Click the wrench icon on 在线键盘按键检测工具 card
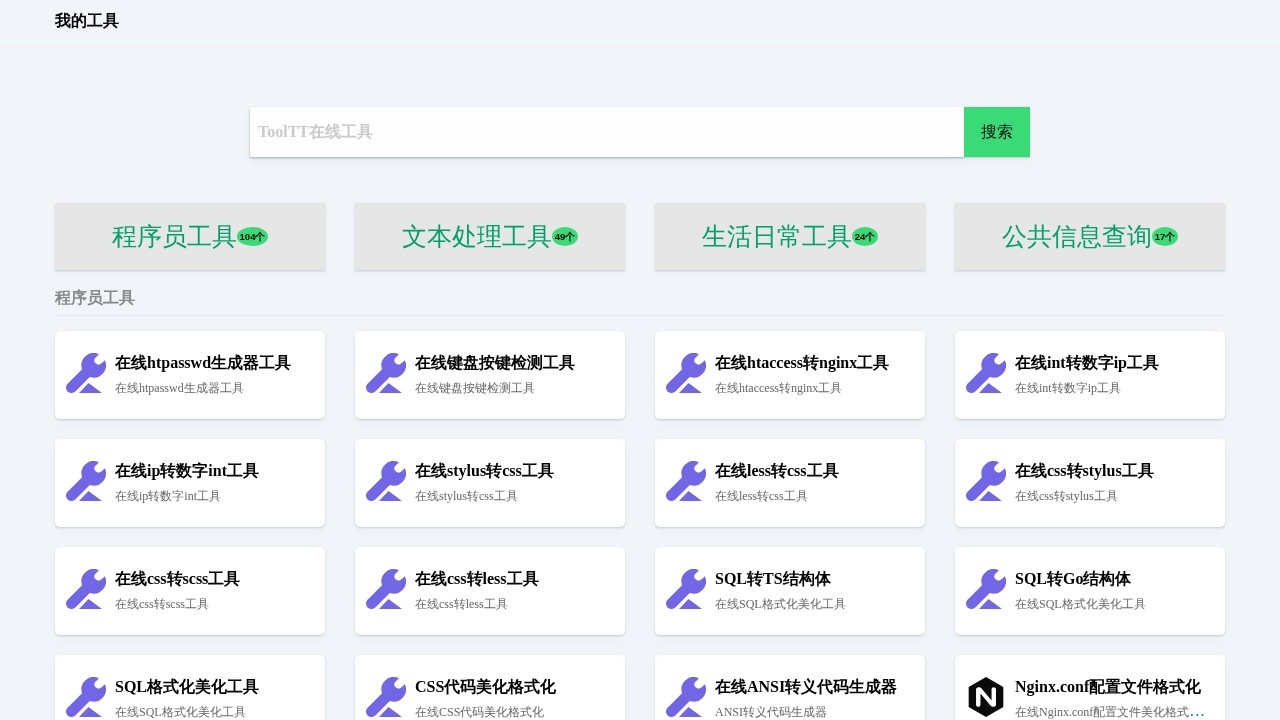This screenshot has height=720, width=1280. [385, 373]
